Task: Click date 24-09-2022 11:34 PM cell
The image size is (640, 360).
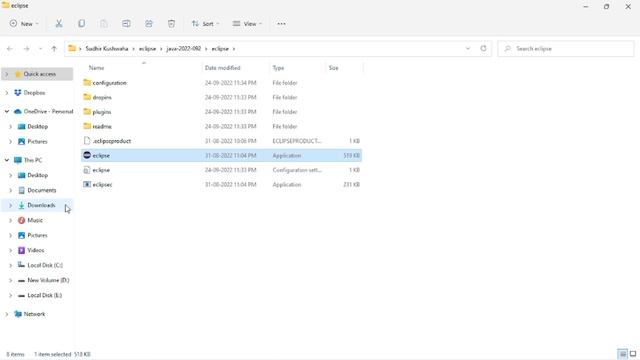Action: [x=231, y=83]
